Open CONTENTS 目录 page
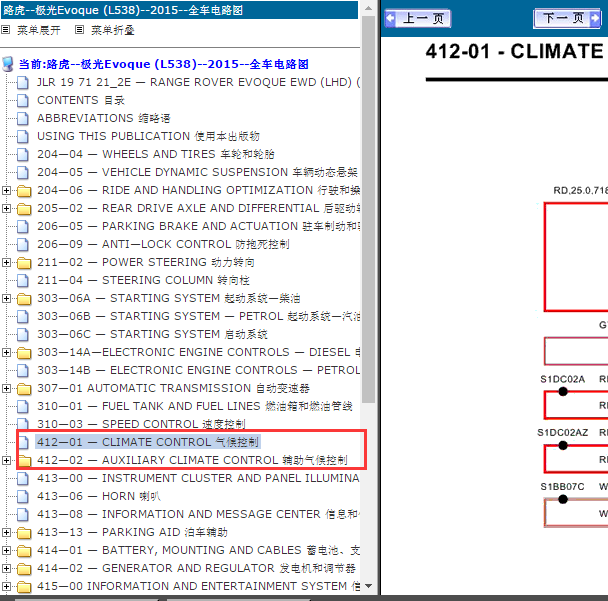 [x=81, y=100]
